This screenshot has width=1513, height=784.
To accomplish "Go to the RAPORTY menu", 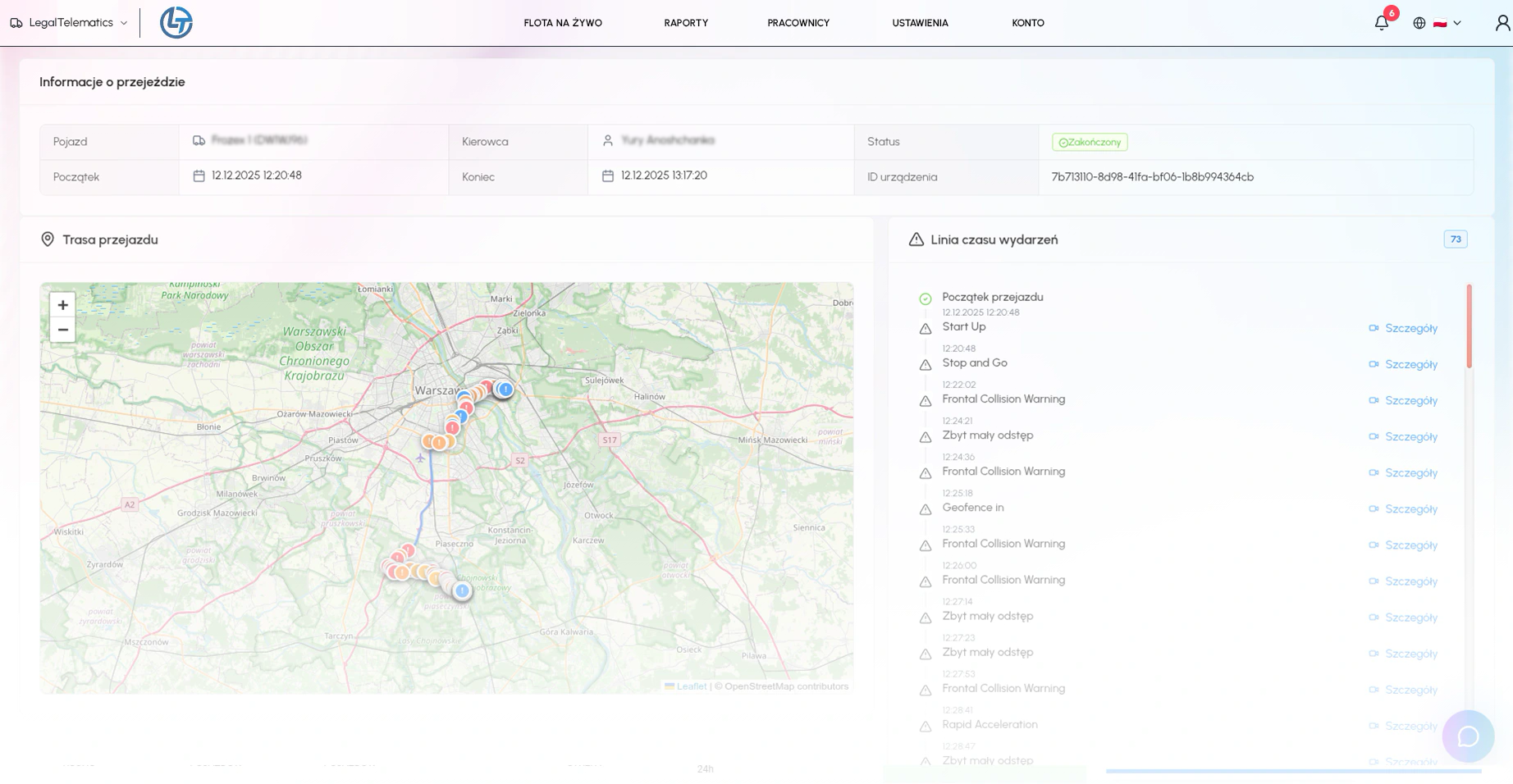I will 686,23.
